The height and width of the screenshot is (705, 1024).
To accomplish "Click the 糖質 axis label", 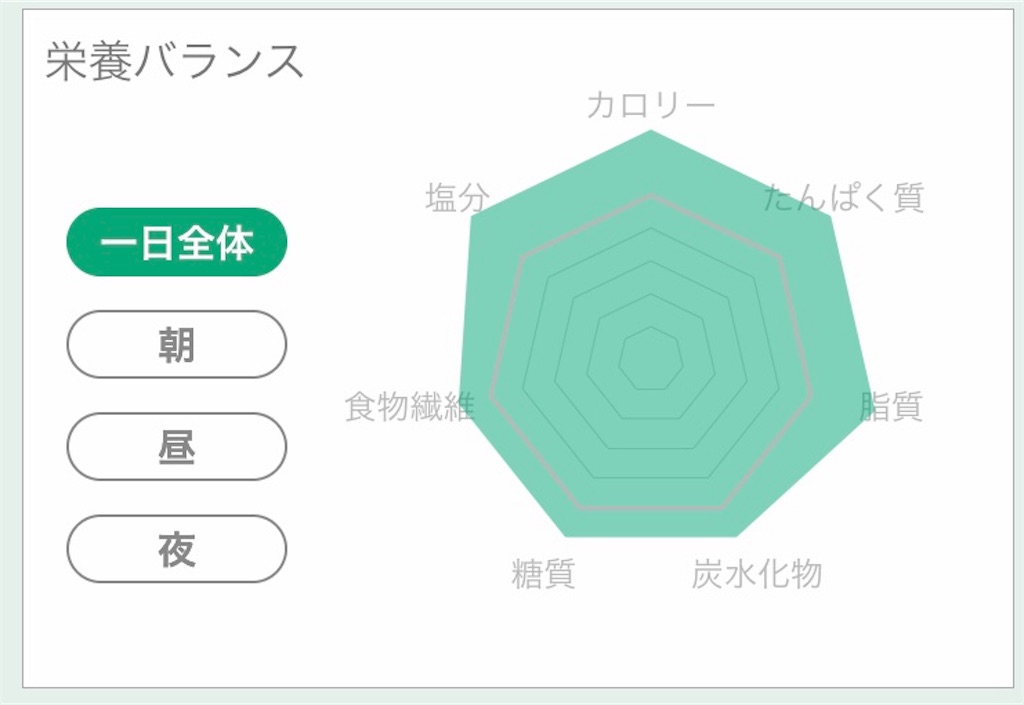I will pyautogui.click(x=545, y=574).
